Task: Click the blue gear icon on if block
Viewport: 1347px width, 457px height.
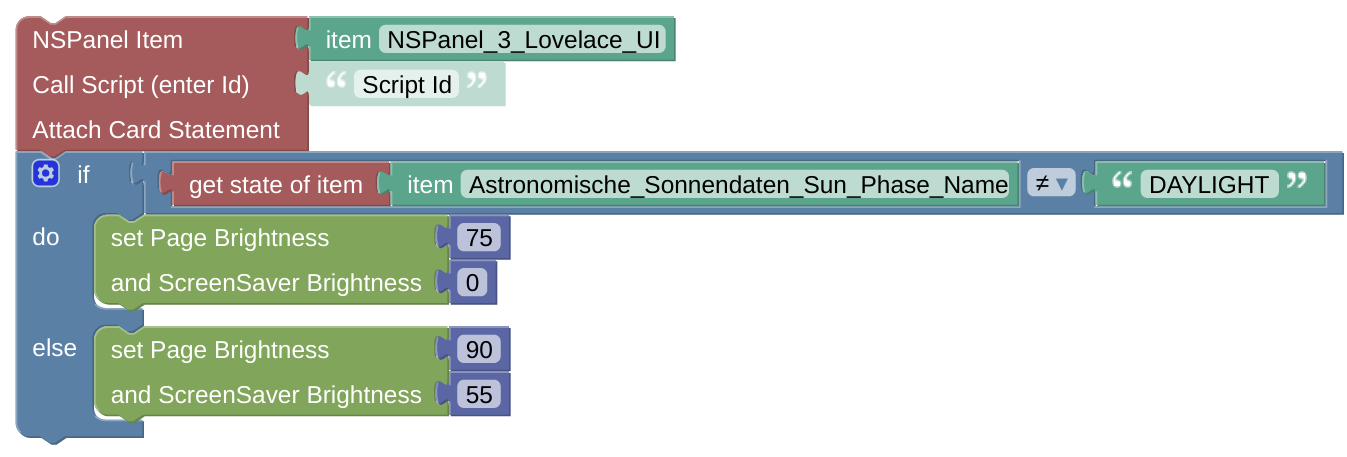Action: coord(44,174)
